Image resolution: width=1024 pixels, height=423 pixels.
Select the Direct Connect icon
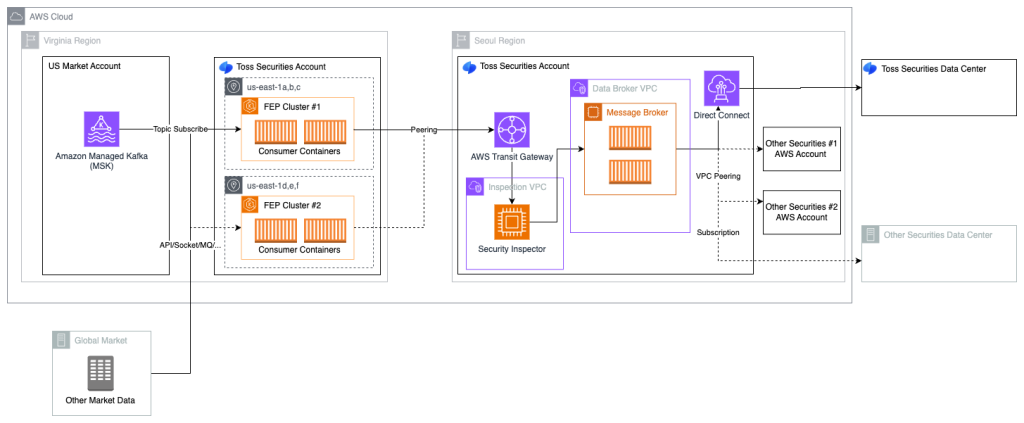coord(722,88)
